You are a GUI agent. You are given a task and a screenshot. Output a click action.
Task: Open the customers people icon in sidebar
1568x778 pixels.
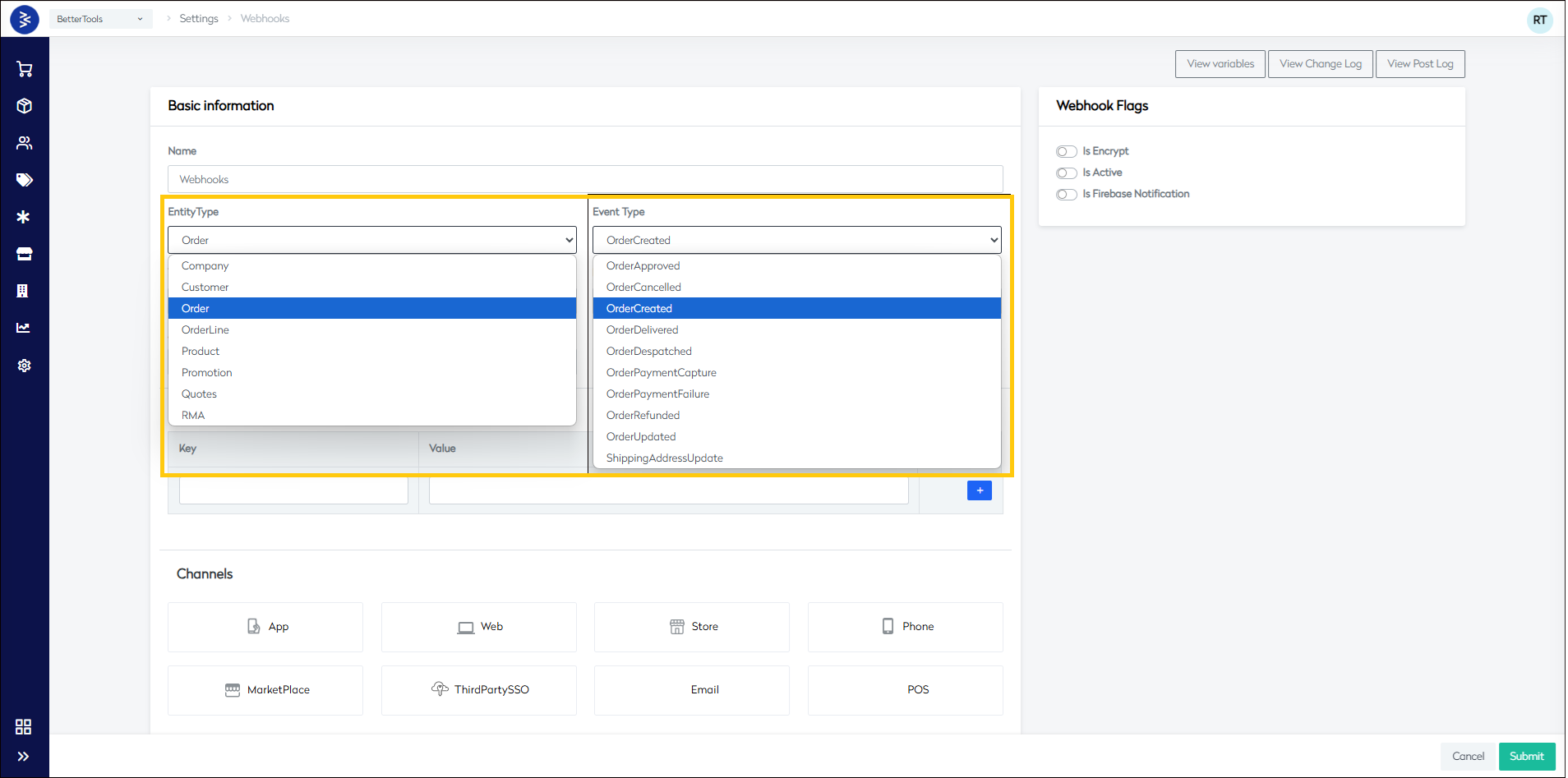tap(25, 143)
